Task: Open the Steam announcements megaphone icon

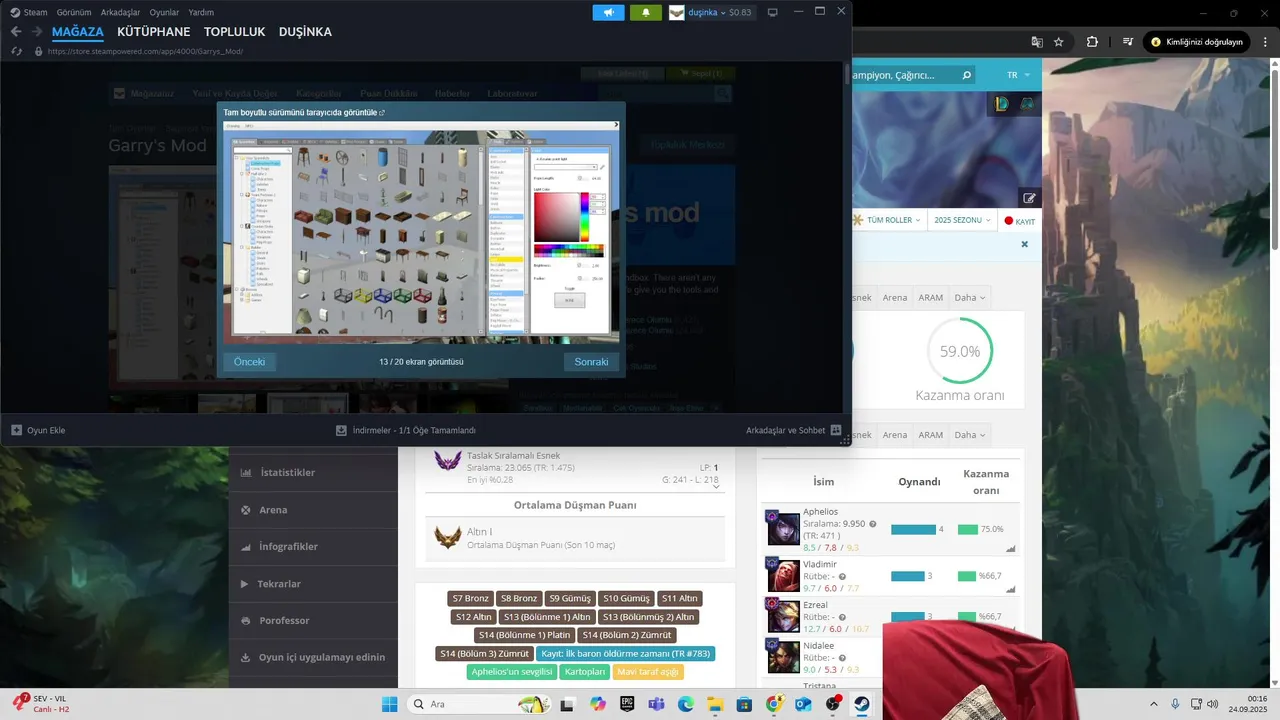Action: pos(608,12)
